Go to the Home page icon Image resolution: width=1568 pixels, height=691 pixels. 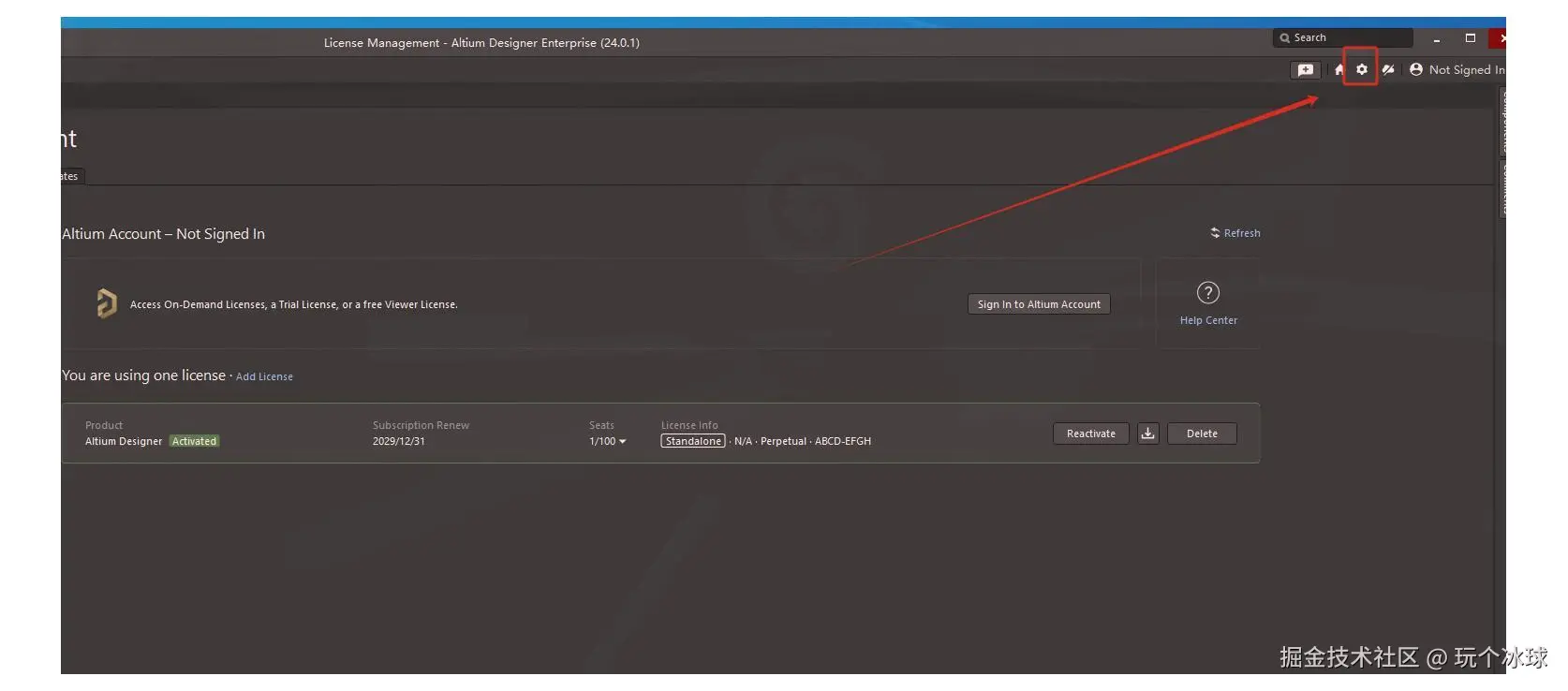[x=1339, y=69]
